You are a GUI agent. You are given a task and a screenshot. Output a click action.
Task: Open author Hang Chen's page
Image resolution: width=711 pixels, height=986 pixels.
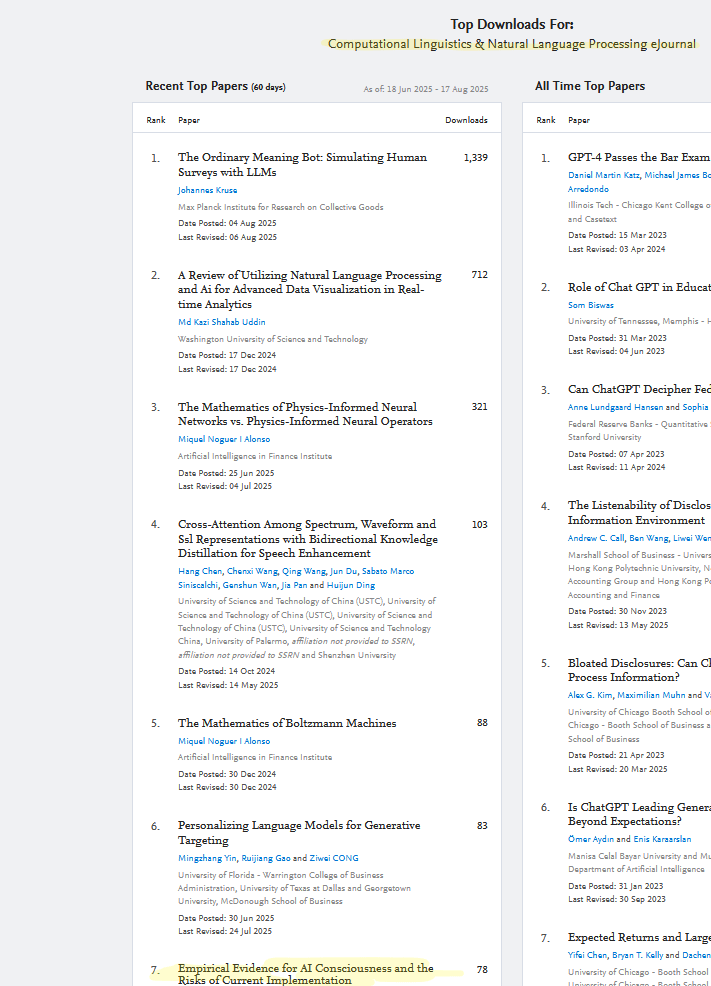pos(200,571)
